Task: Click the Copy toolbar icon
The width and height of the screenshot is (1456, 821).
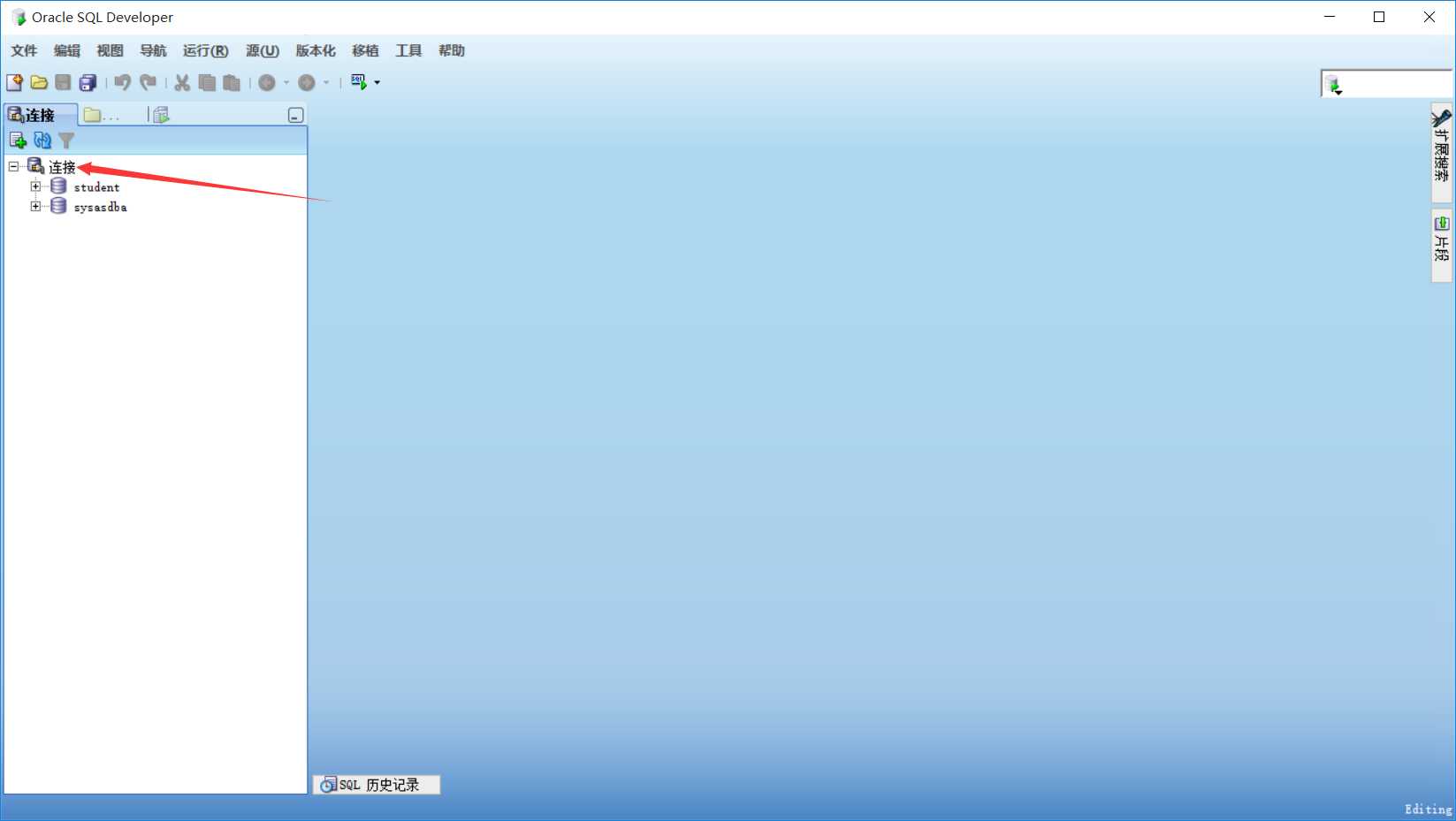Action: 207,82
